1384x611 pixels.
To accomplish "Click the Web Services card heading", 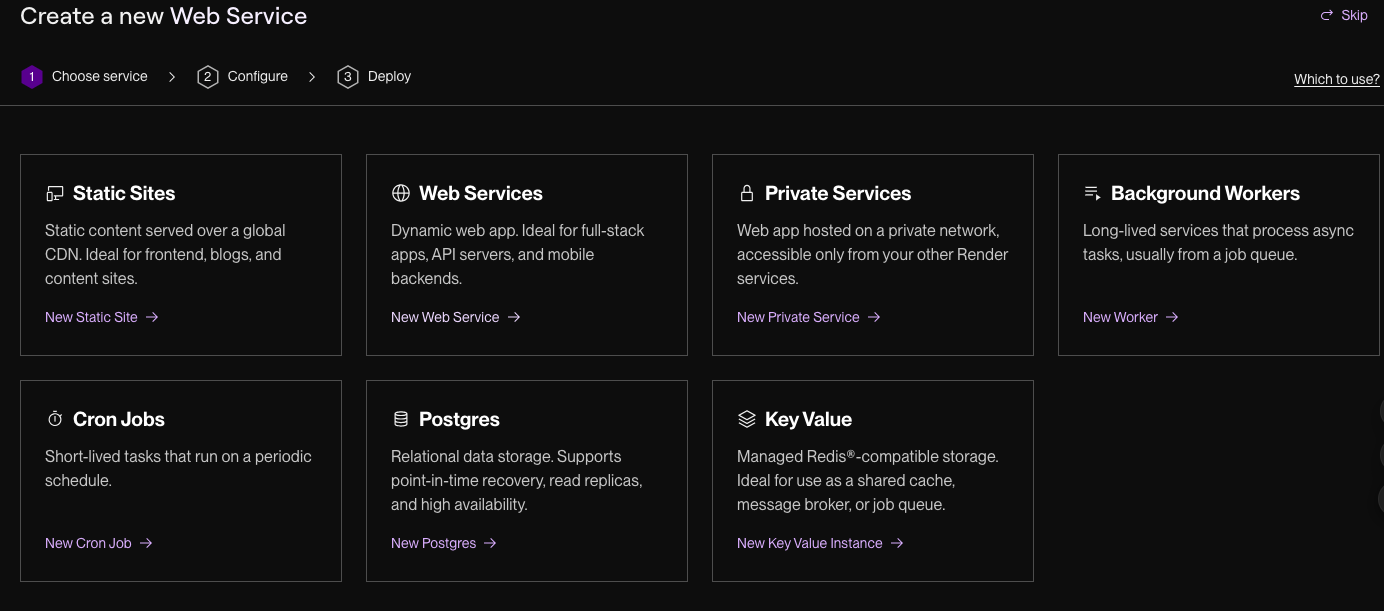I will pos(481,193).
